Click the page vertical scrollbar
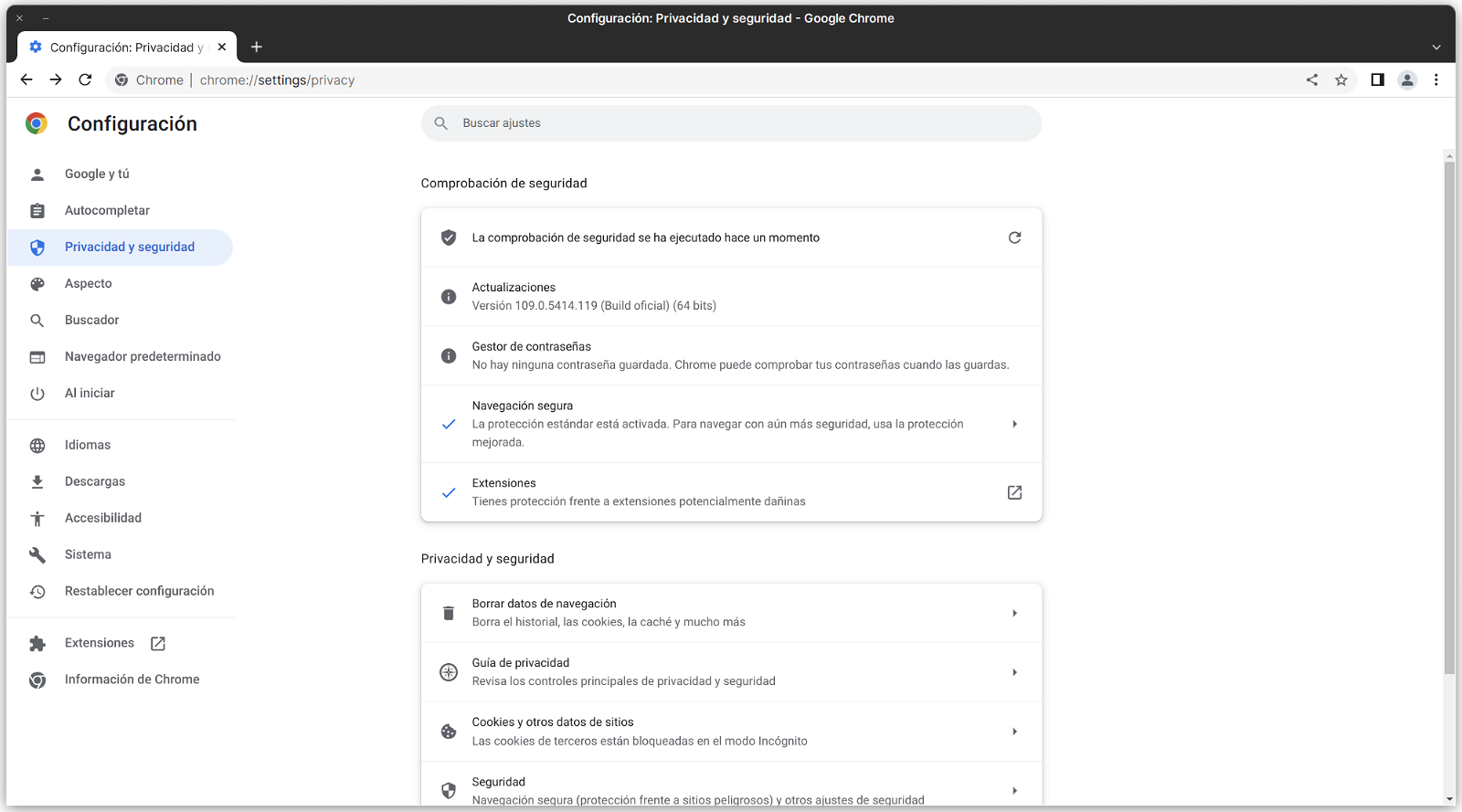 click(1449, 418)
